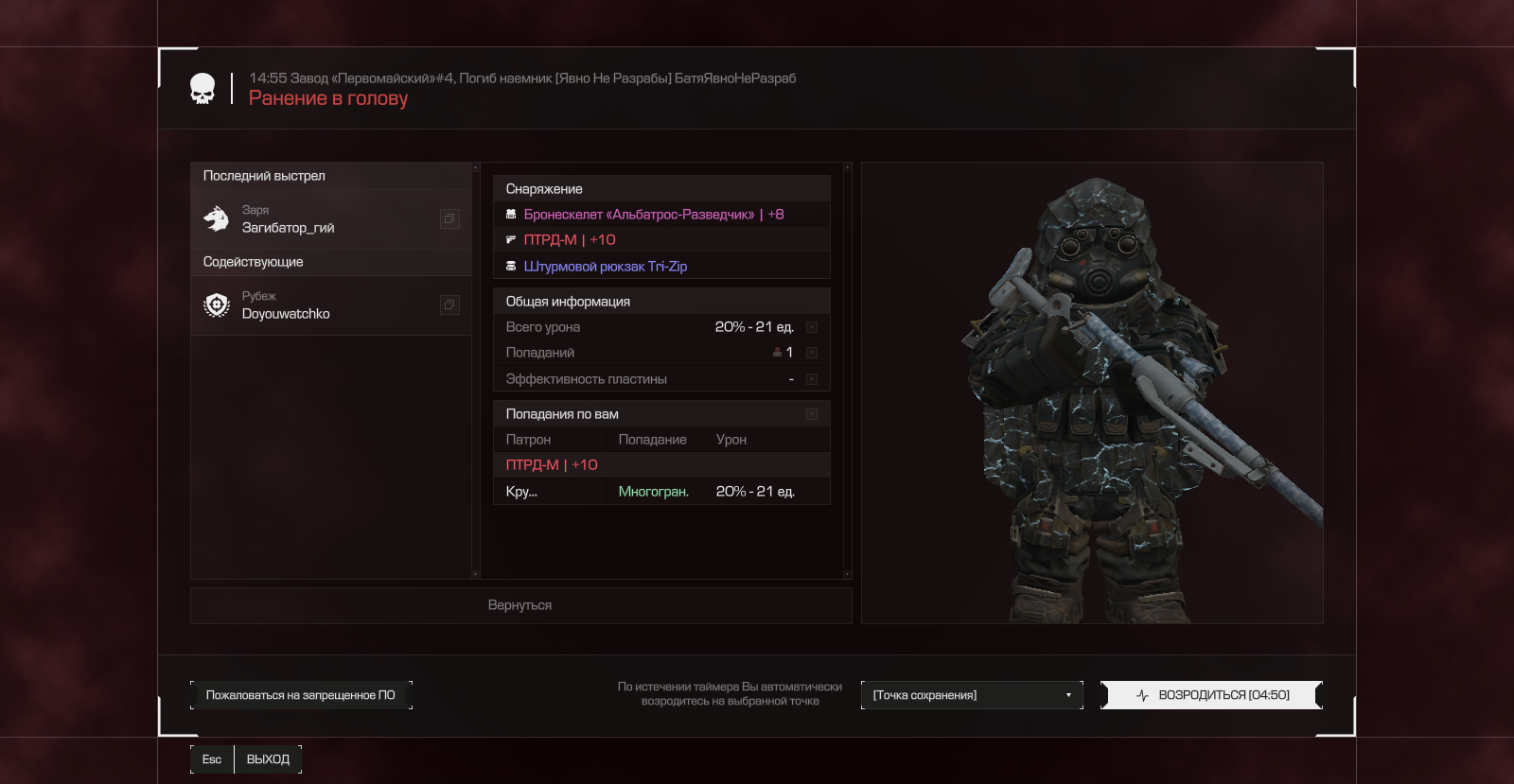Click the character model preview
1514x784 pixels.
pyautogui.click(x=1092, y=392)
